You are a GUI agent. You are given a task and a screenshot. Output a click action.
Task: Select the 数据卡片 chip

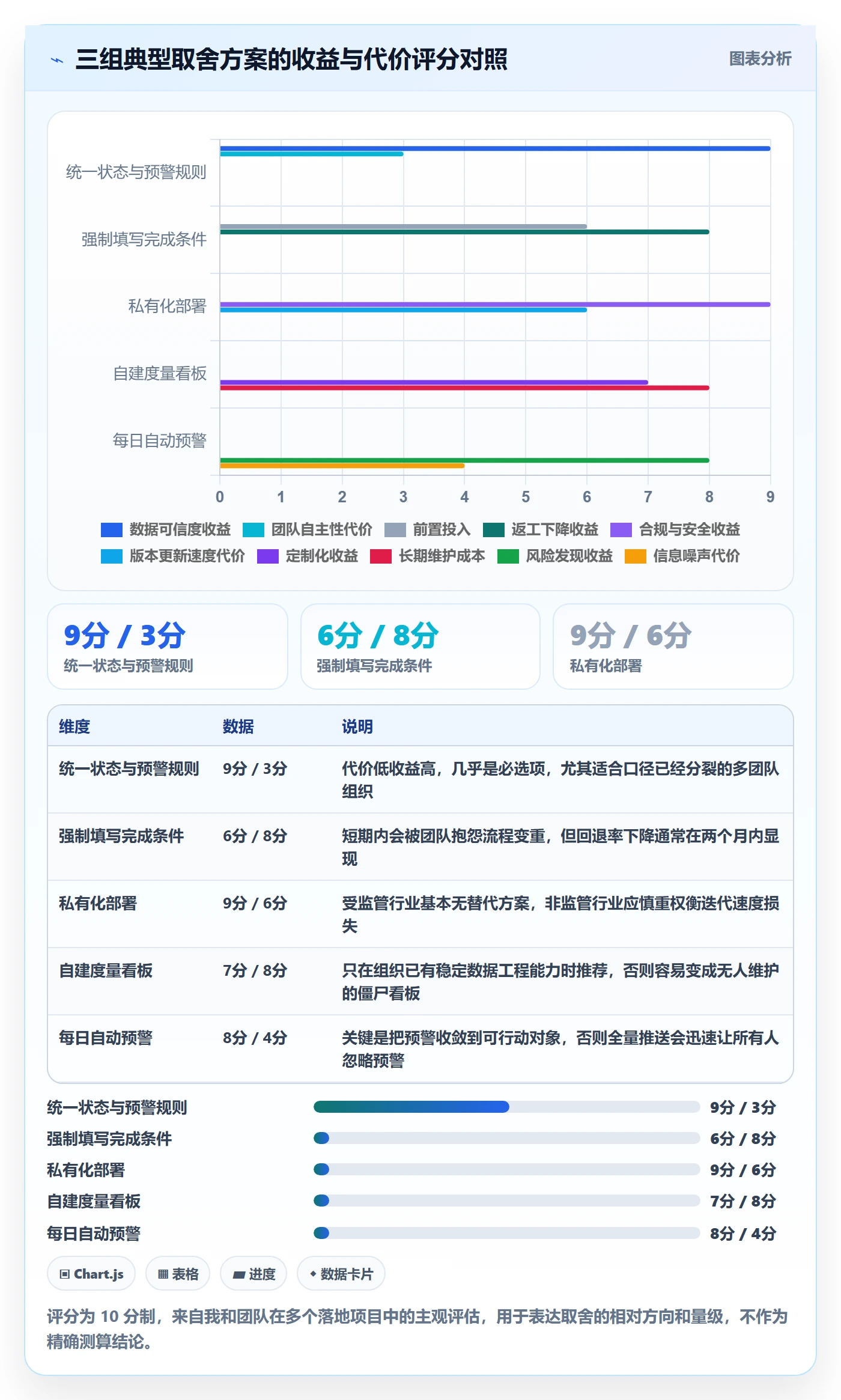(x=341, y=1274)
